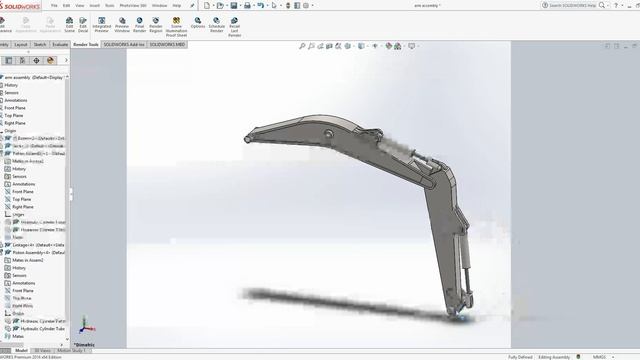The width and height of the screenshot is (640, 360).
Task: Switch to the 3D Views tab
Action: (42, 350)
